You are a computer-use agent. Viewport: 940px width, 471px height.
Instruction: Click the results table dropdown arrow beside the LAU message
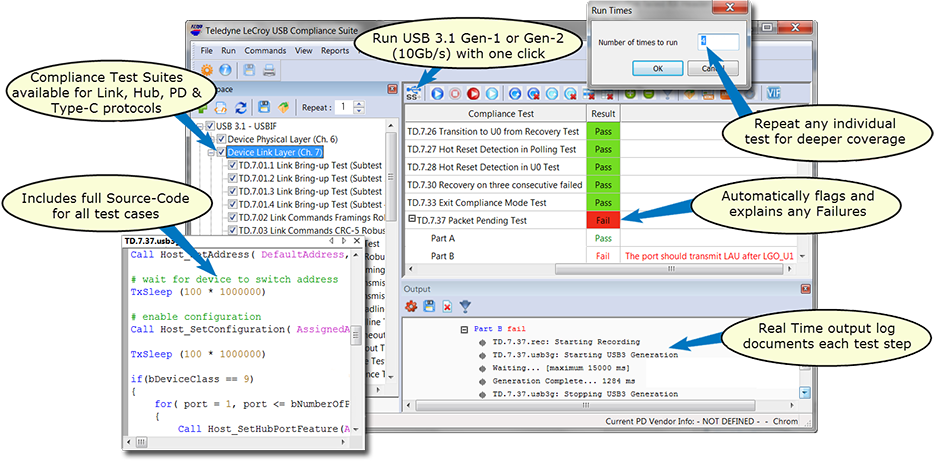(x=803, y=256)
